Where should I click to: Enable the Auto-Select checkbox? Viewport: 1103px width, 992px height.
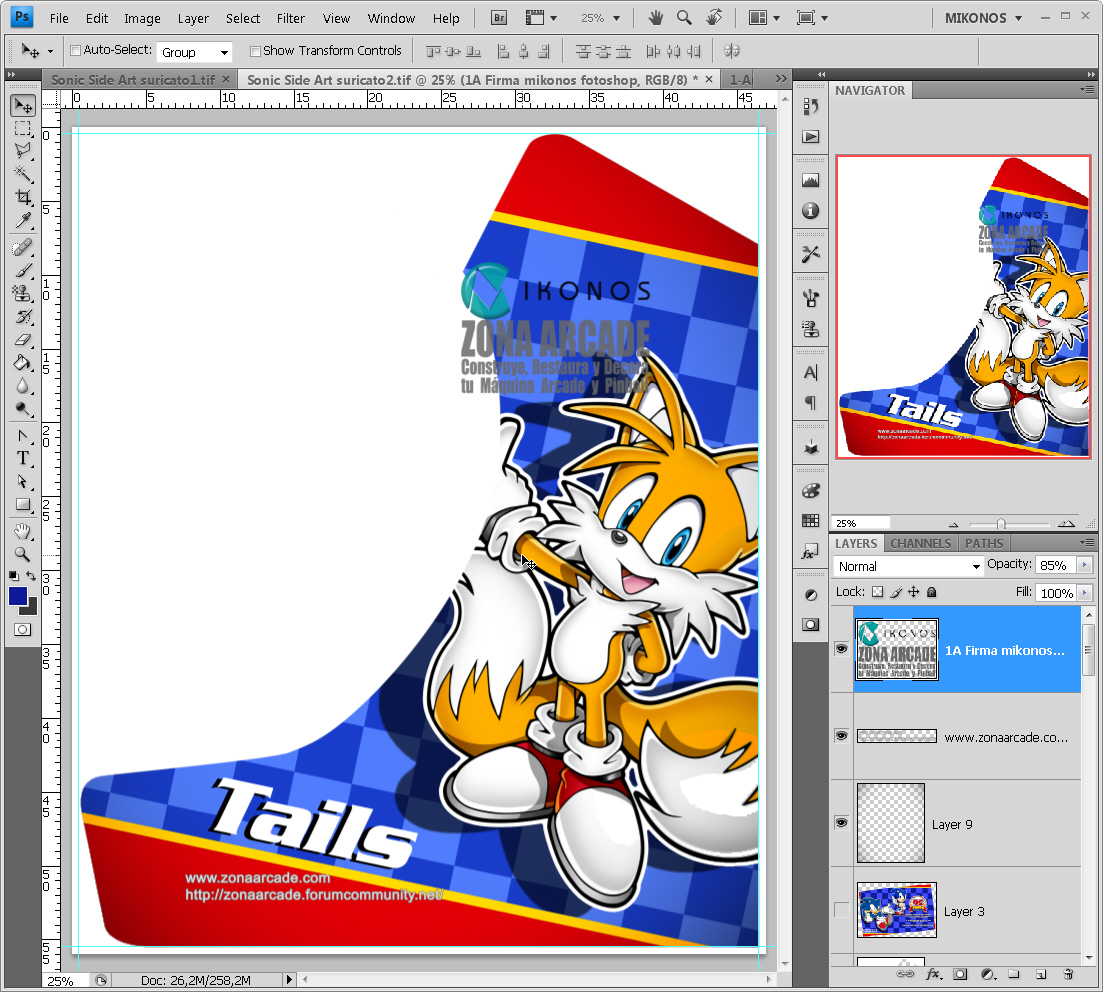point(75,51)
